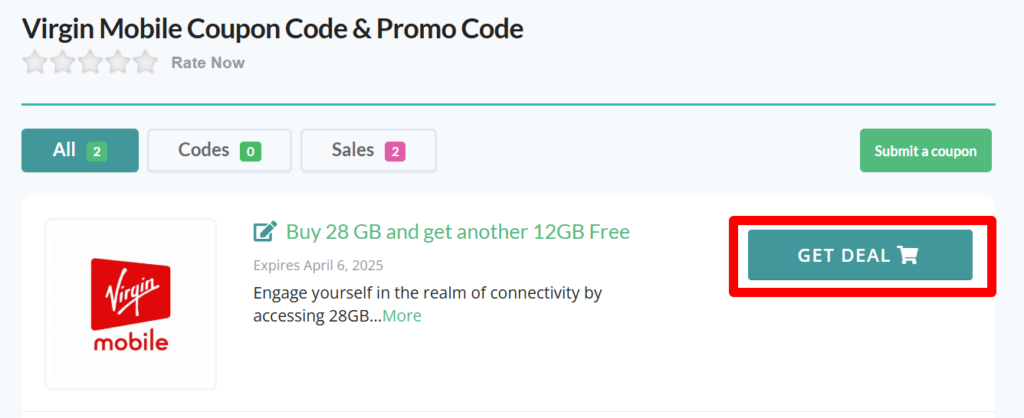Switch to the All coupons tab
The image size is (1024, 418).
click(80, 150)
